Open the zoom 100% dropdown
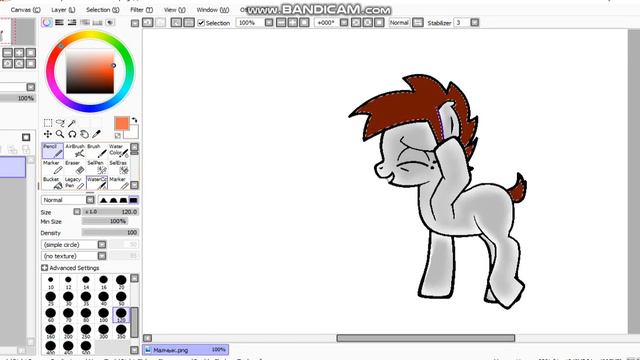640x360 pixels. 269,23
